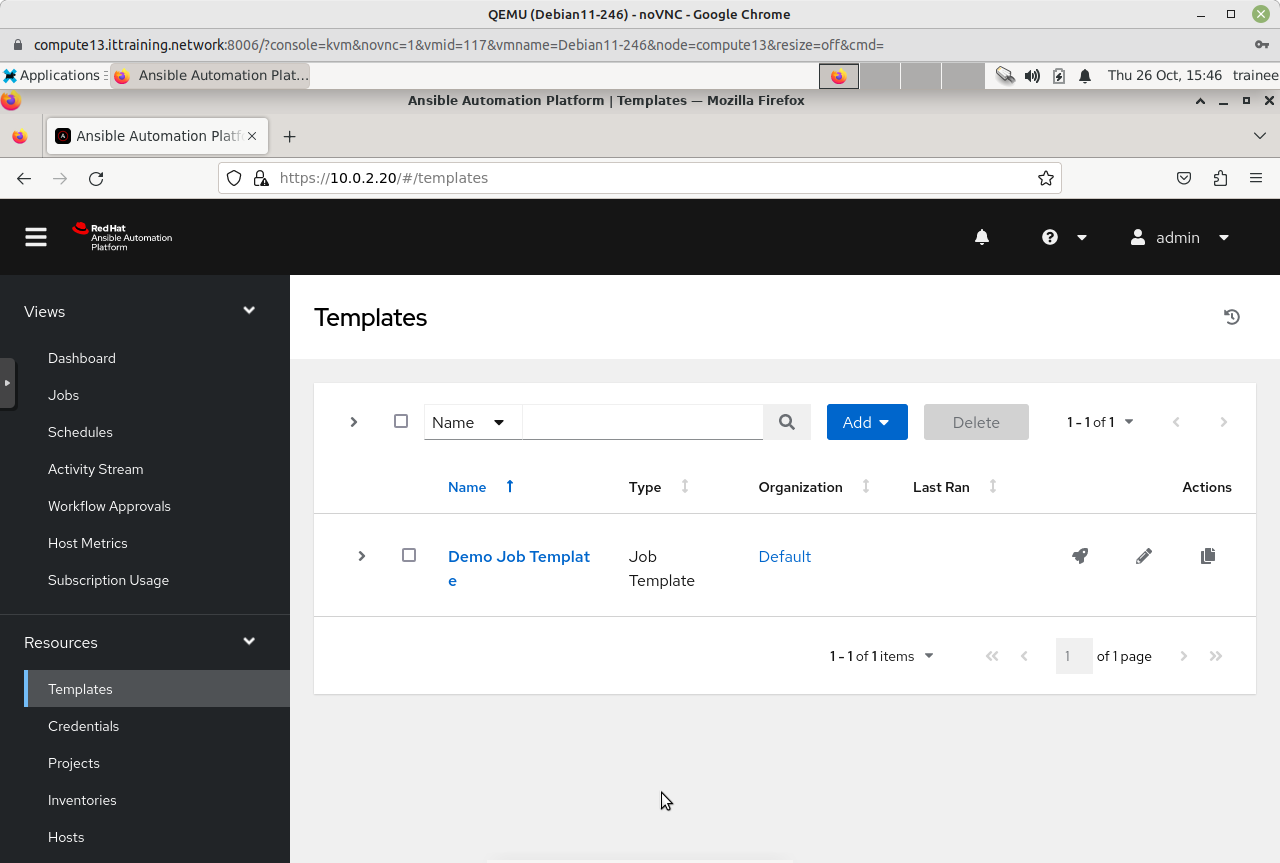The height and width of the screenshot is (863, 1280).
Task: Open the Add dropdown button
Action: [867, 422]
